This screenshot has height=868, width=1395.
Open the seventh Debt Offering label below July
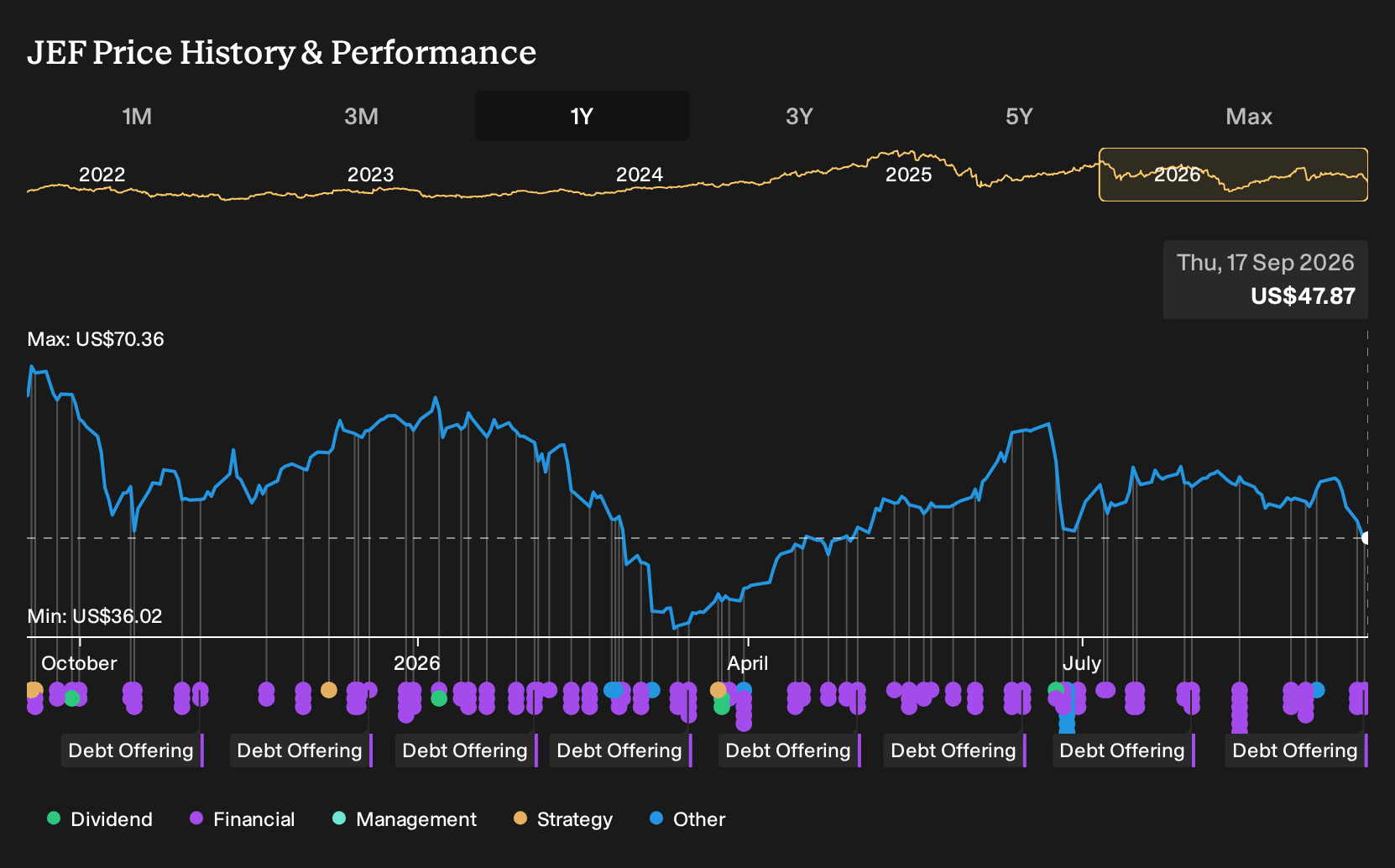tap(1124, 750)
